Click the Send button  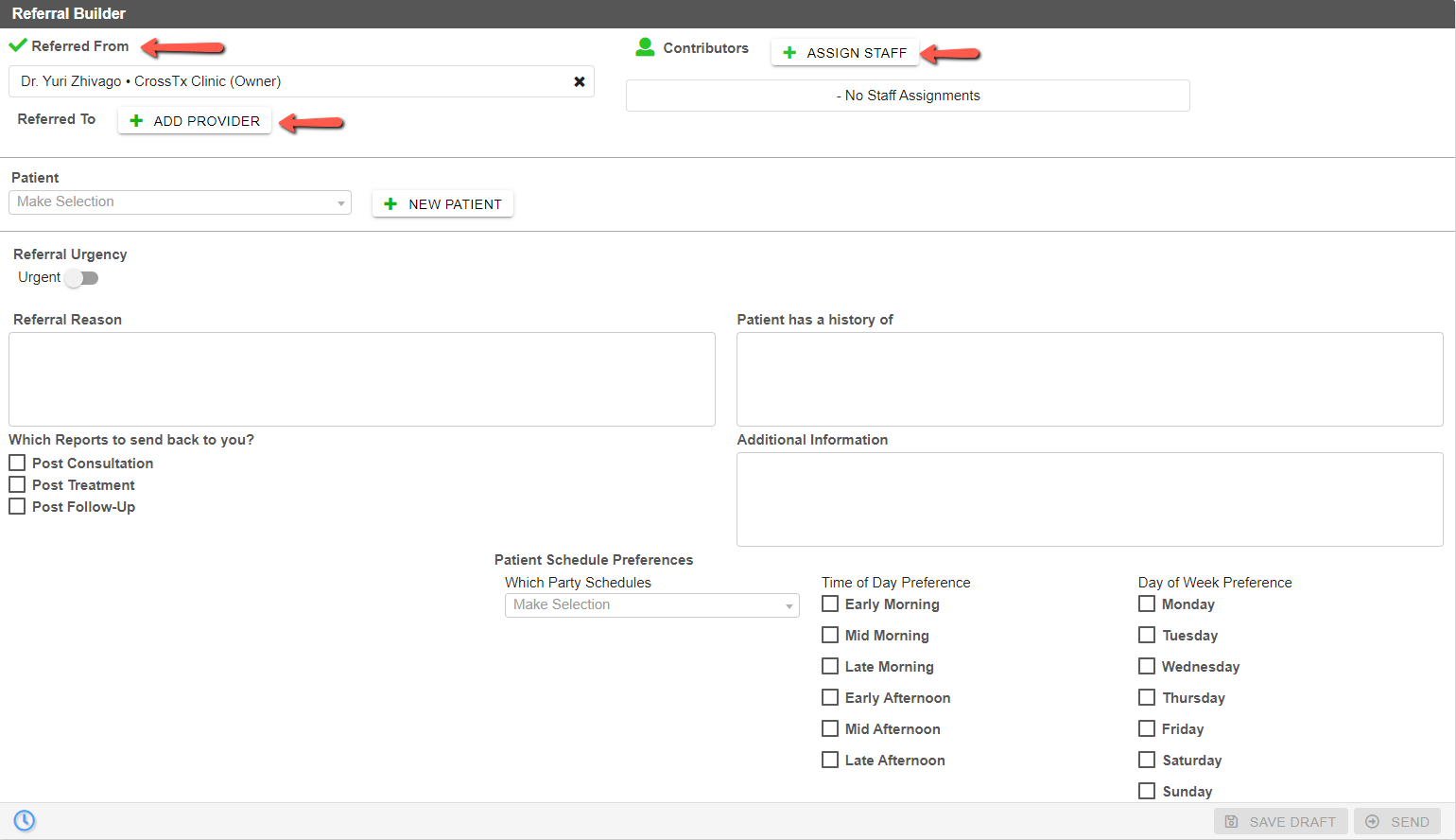pos(1397,821)
